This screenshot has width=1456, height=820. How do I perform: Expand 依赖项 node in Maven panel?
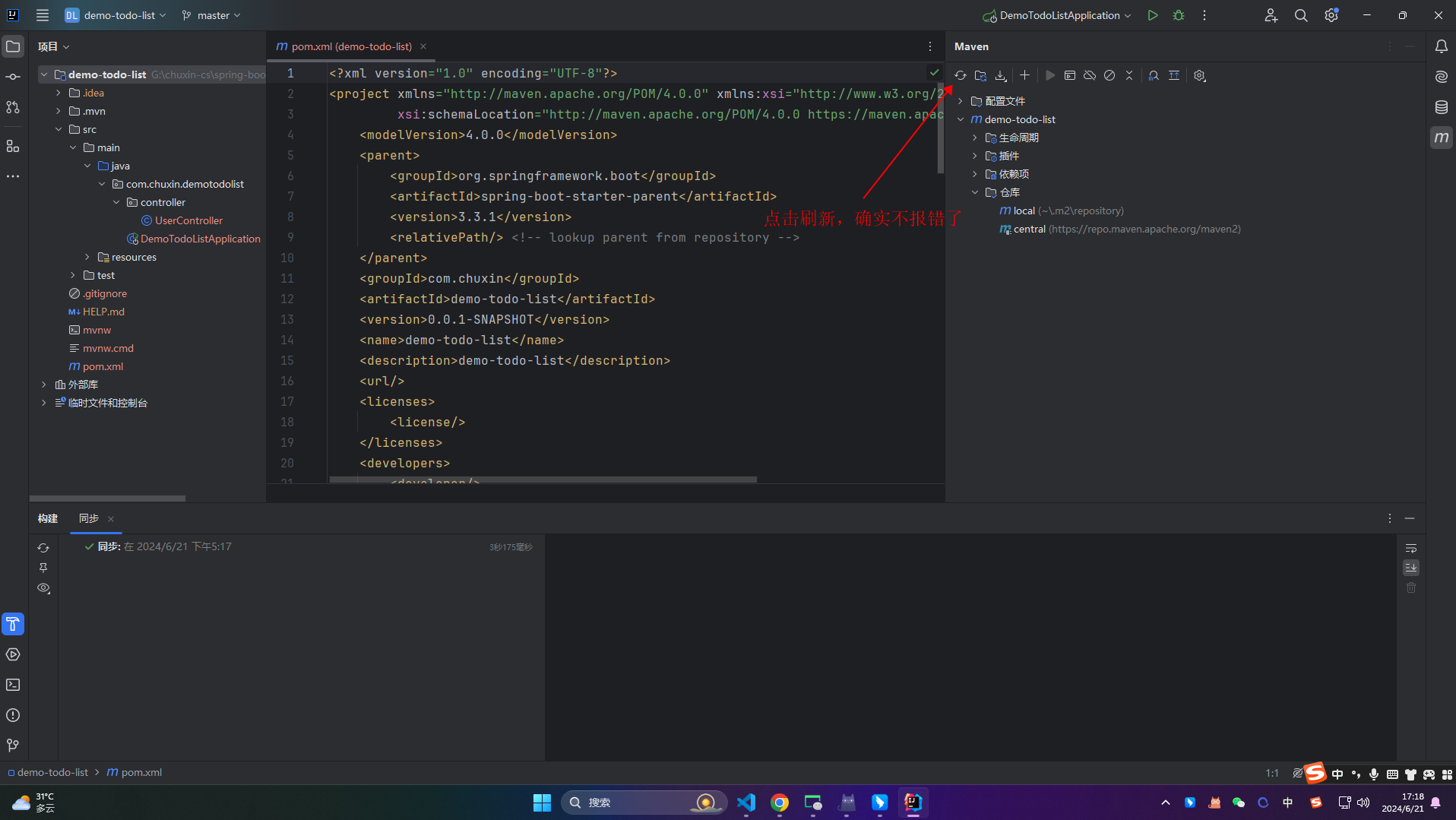tap(975, 174)
